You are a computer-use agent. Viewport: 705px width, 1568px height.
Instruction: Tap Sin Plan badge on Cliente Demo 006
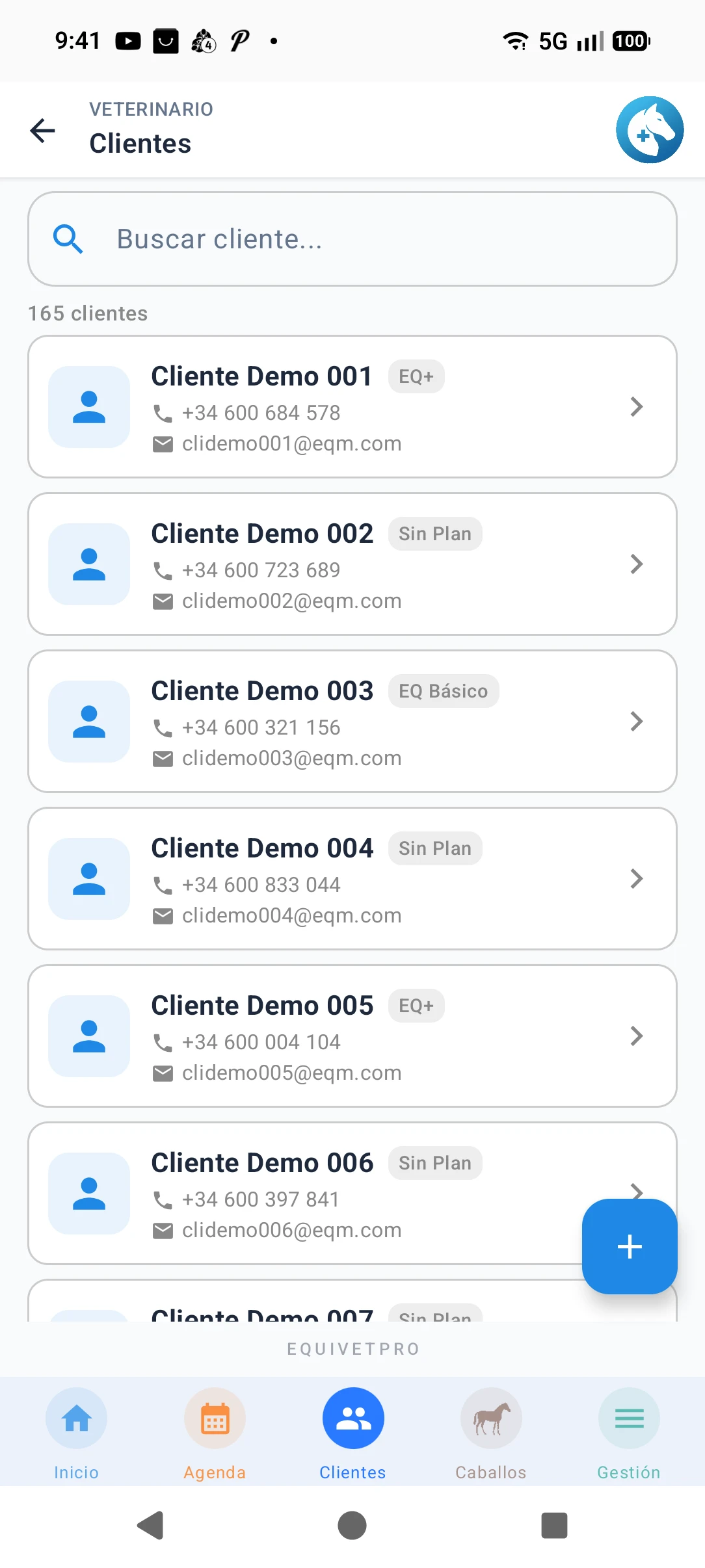(x=434, y=1163)
